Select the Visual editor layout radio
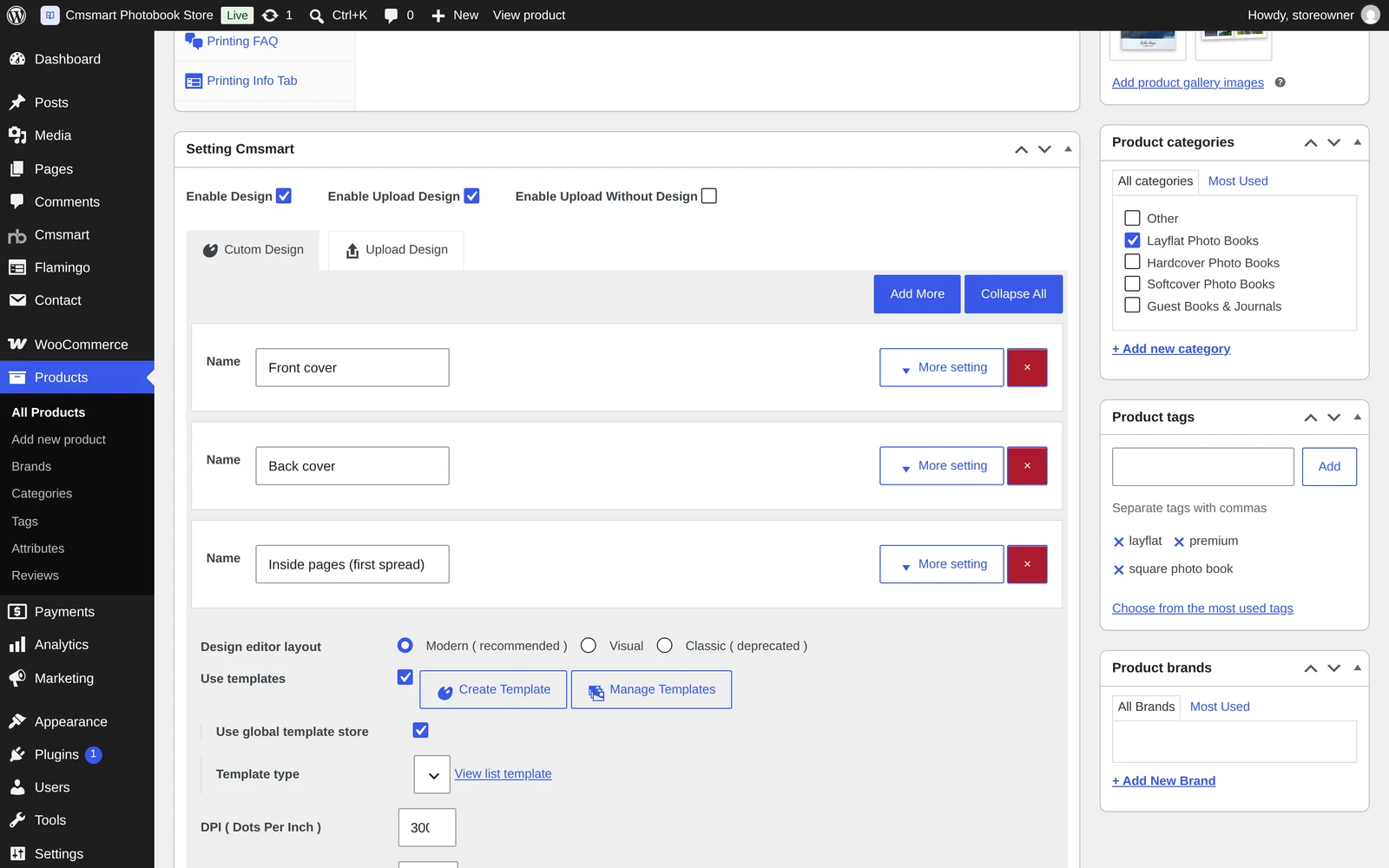Screen dimensions: 1389x868 [589, 646]
